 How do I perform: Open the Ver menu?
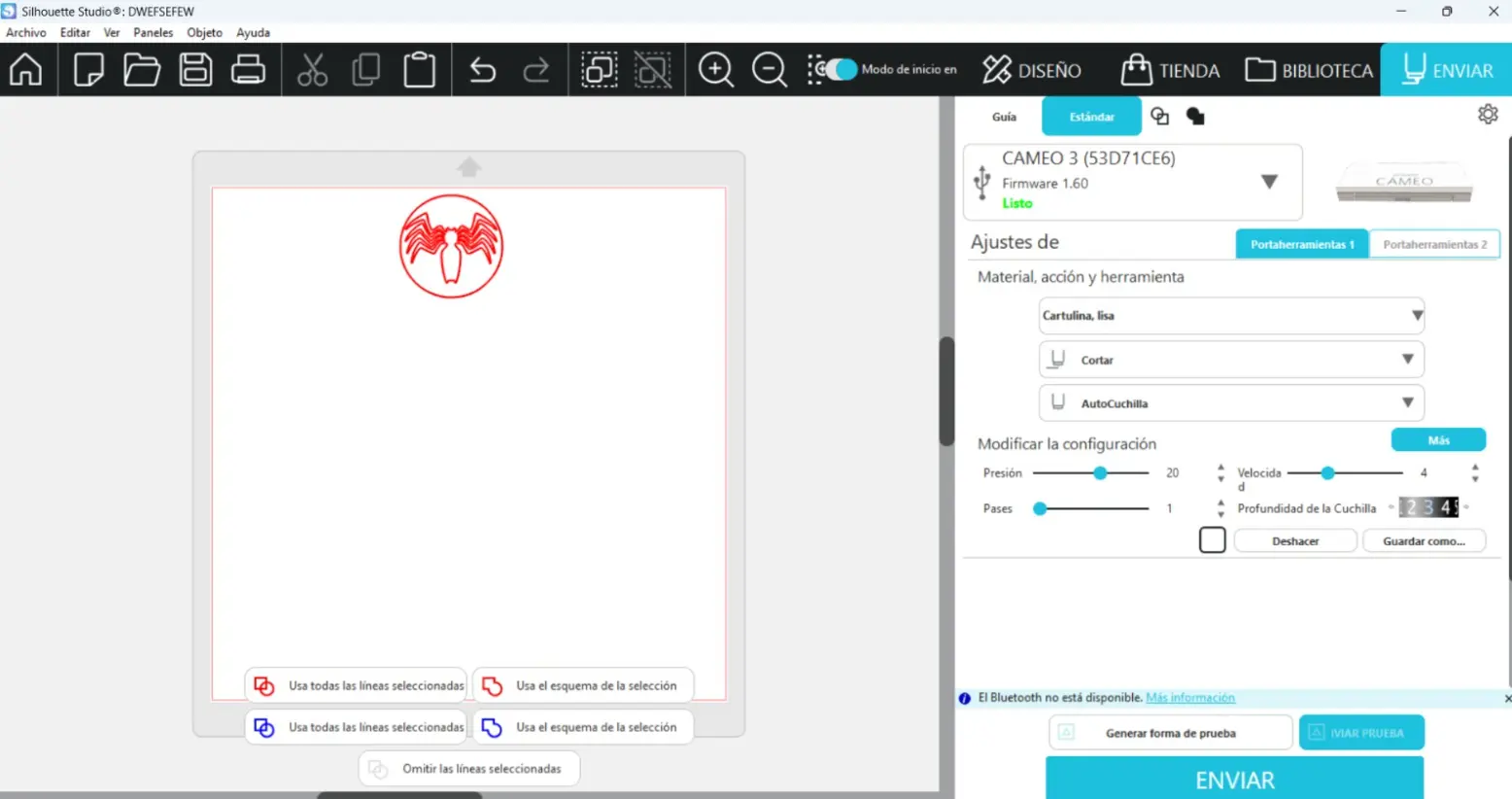112,32
